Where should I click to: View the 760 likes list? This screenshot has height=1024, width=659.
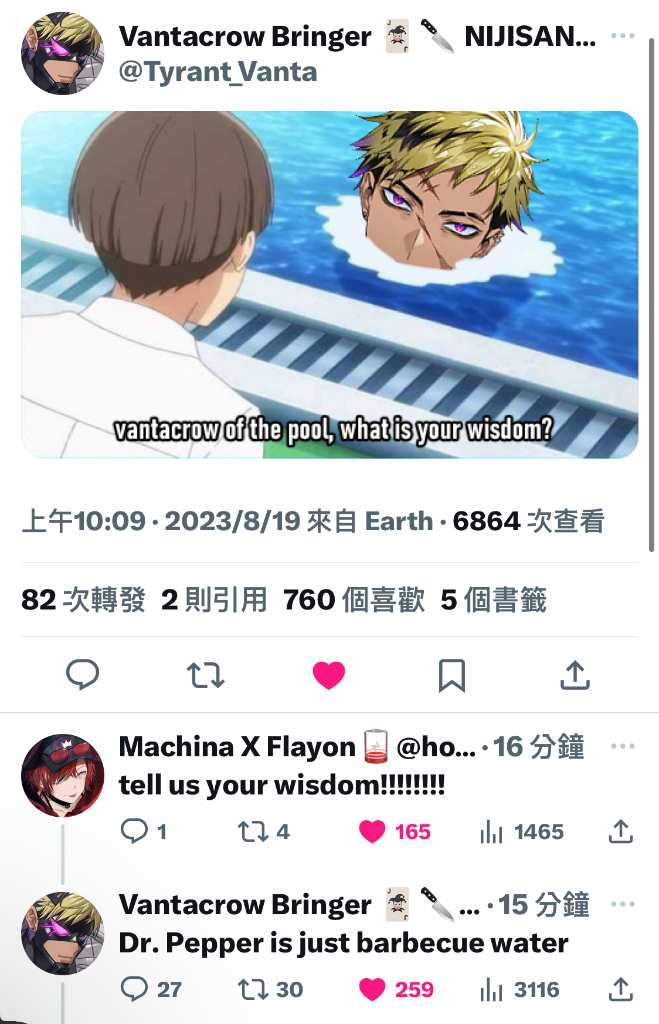click(x=353, y=600)
